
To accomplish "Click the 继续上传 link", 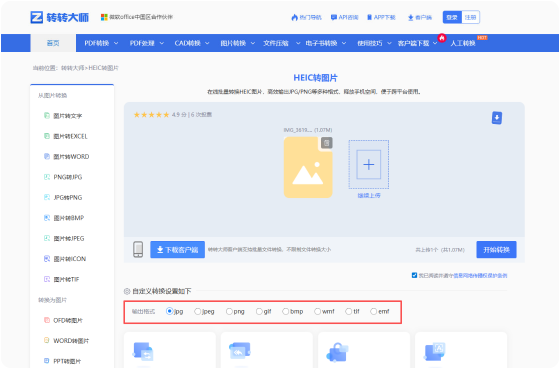I will point(369,195).
